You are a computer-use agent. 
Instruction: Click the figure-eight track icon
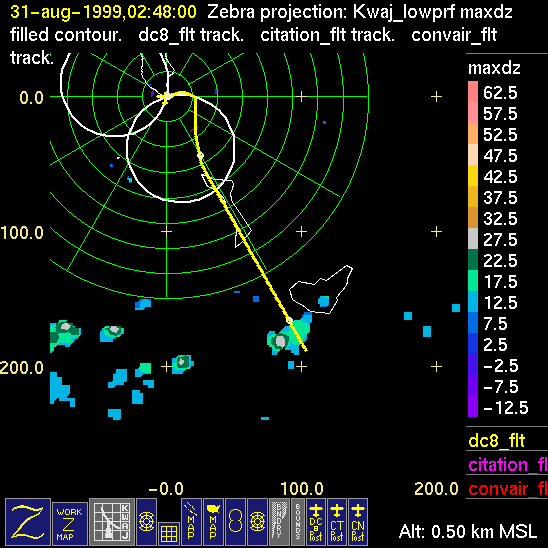[235, 522]
